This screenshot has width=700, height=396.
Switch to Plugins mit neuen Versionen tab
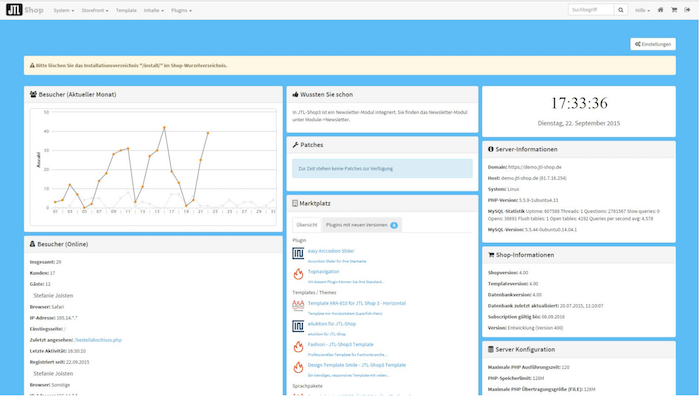pos(362,225)
